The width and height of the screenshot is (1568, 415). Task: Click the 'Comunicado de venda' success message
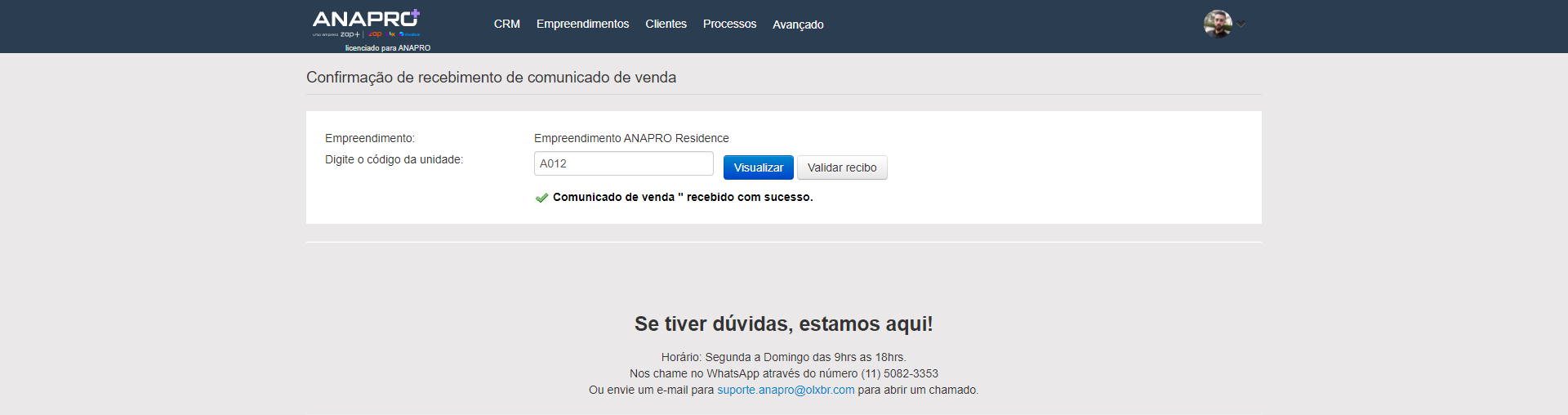click(683, 198)
